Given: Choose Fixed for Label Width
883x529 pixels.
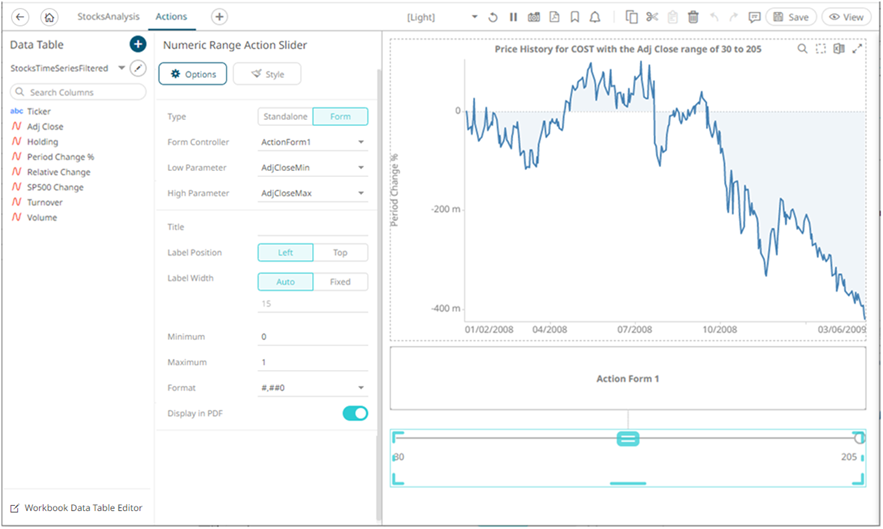Looking at the screenshot, I should 340,282.
